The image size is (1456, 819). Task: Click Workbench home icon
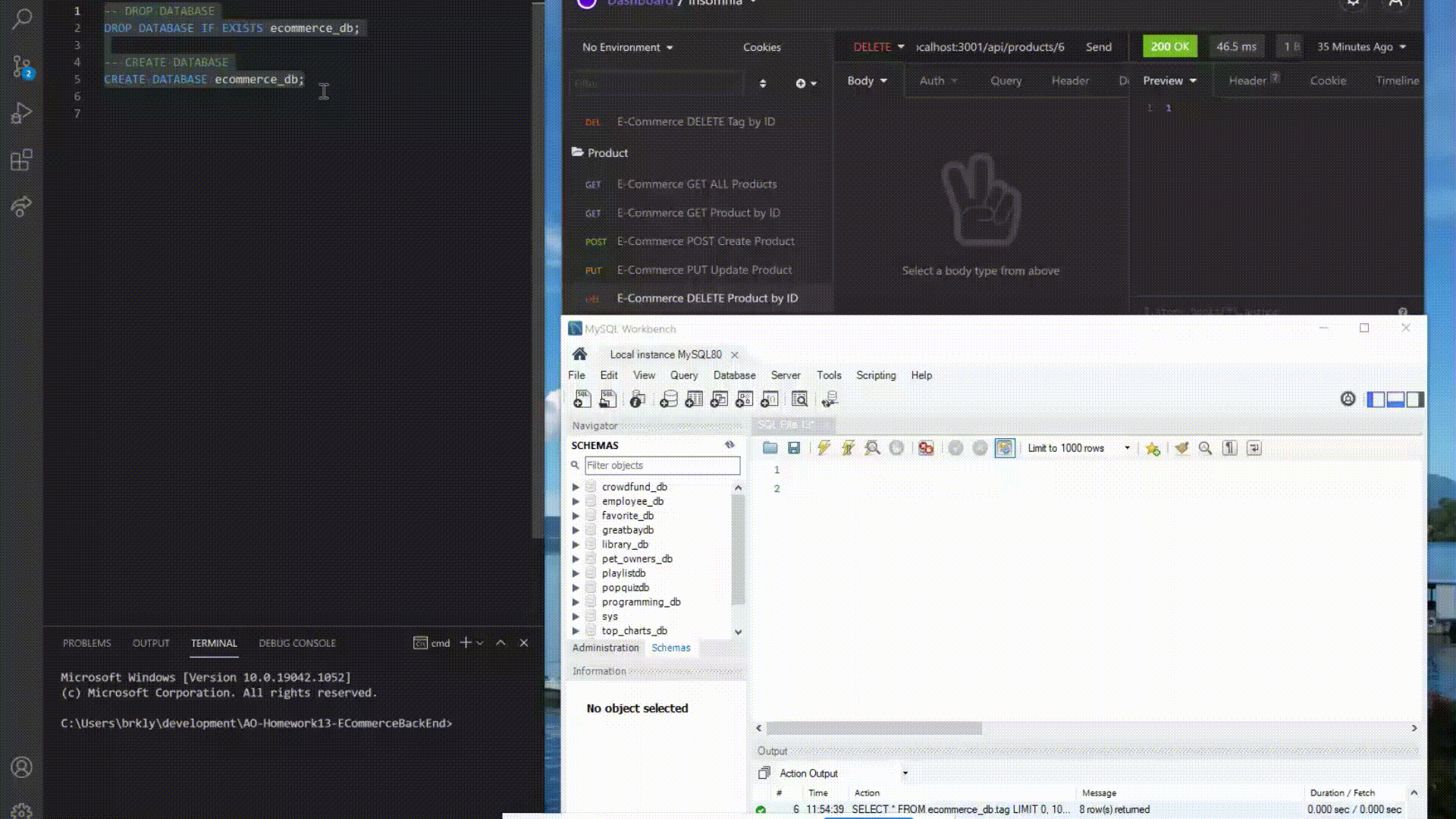click(580, 354)
